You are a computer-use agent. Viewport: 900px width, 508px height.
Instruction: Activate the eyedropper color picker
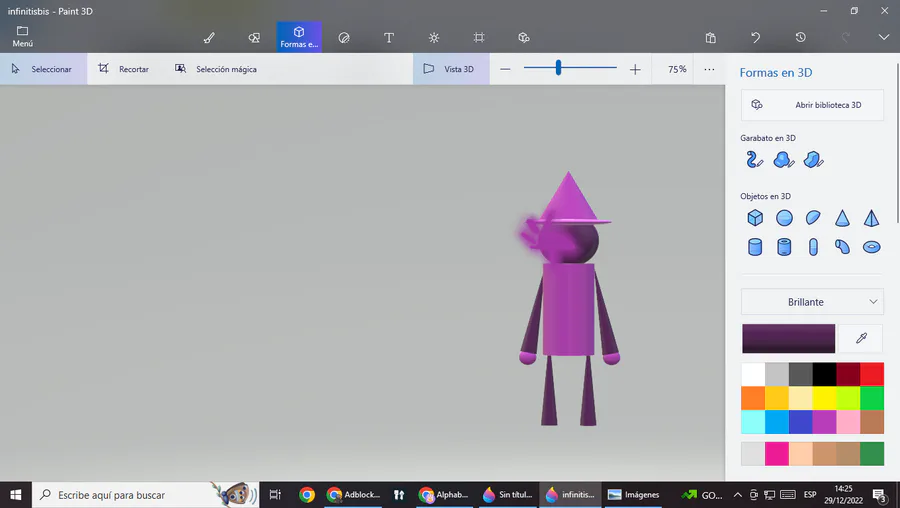pos(861,339)
